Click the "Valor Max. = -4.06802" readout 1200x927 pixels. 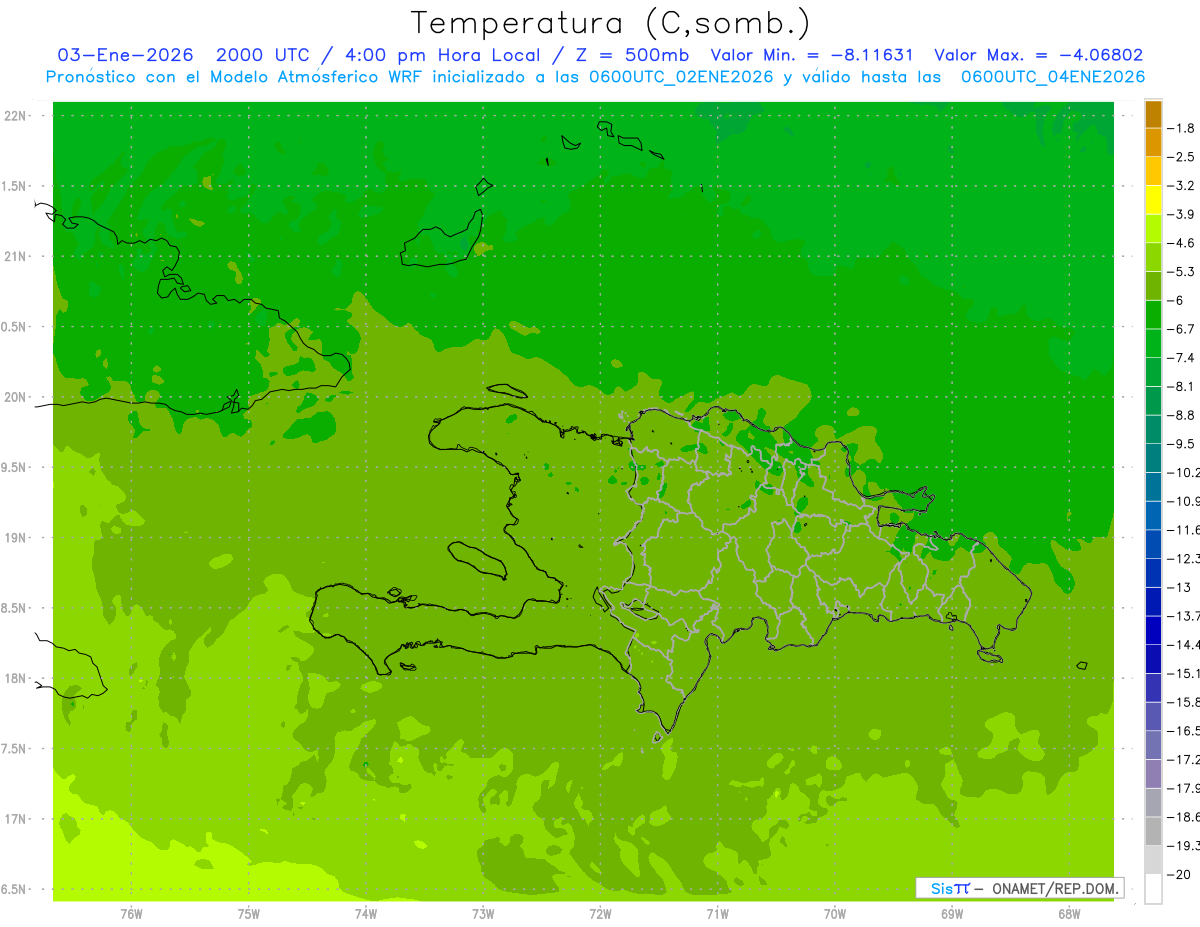click(x=1038, y=55)
